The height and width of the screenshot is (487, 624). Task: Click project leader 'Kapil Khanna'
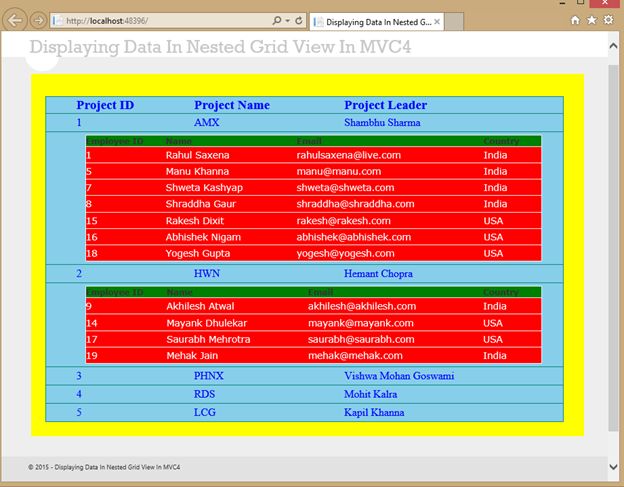pos(374,413)
